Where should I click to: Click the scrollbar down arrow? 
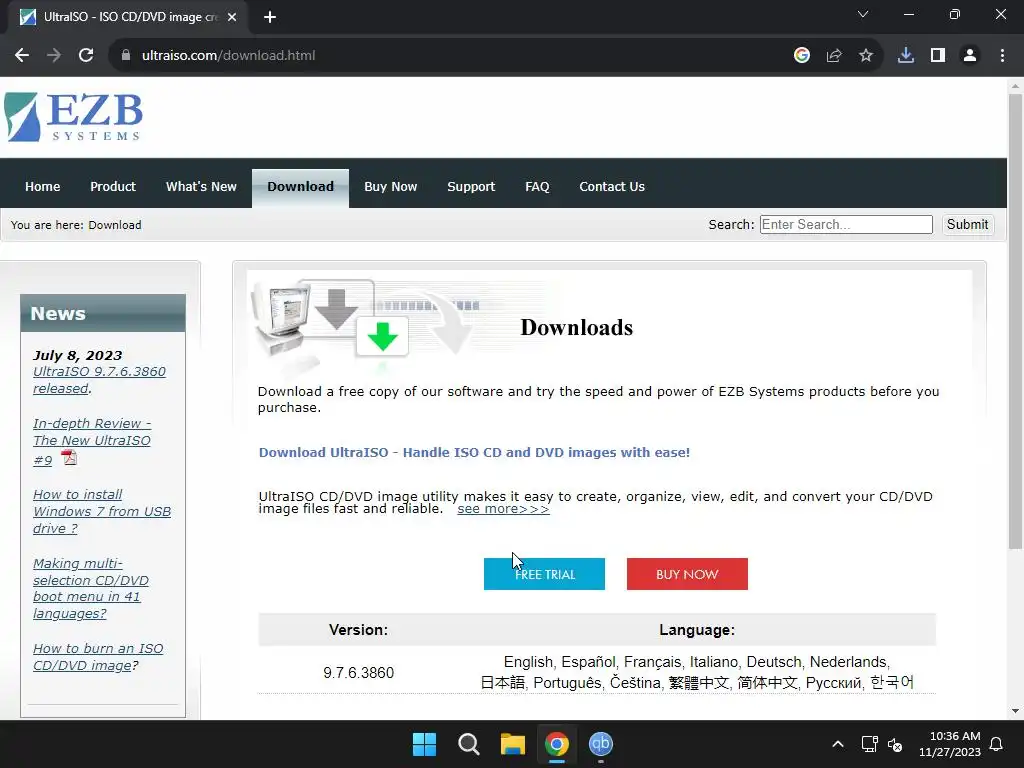pyautogui.click(x=1016, y=711)
